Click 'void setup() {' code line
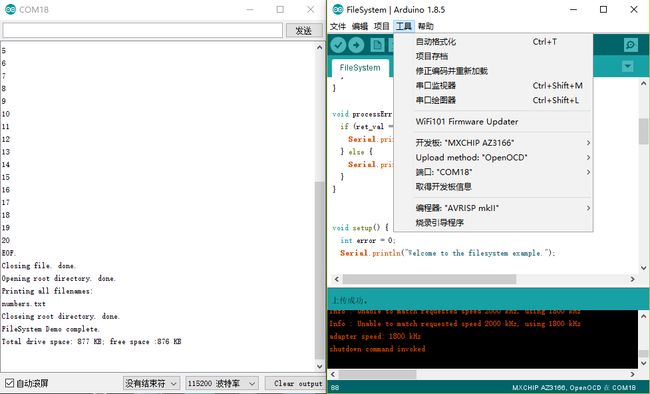This screenshot has height=394, width=650. 360,228
